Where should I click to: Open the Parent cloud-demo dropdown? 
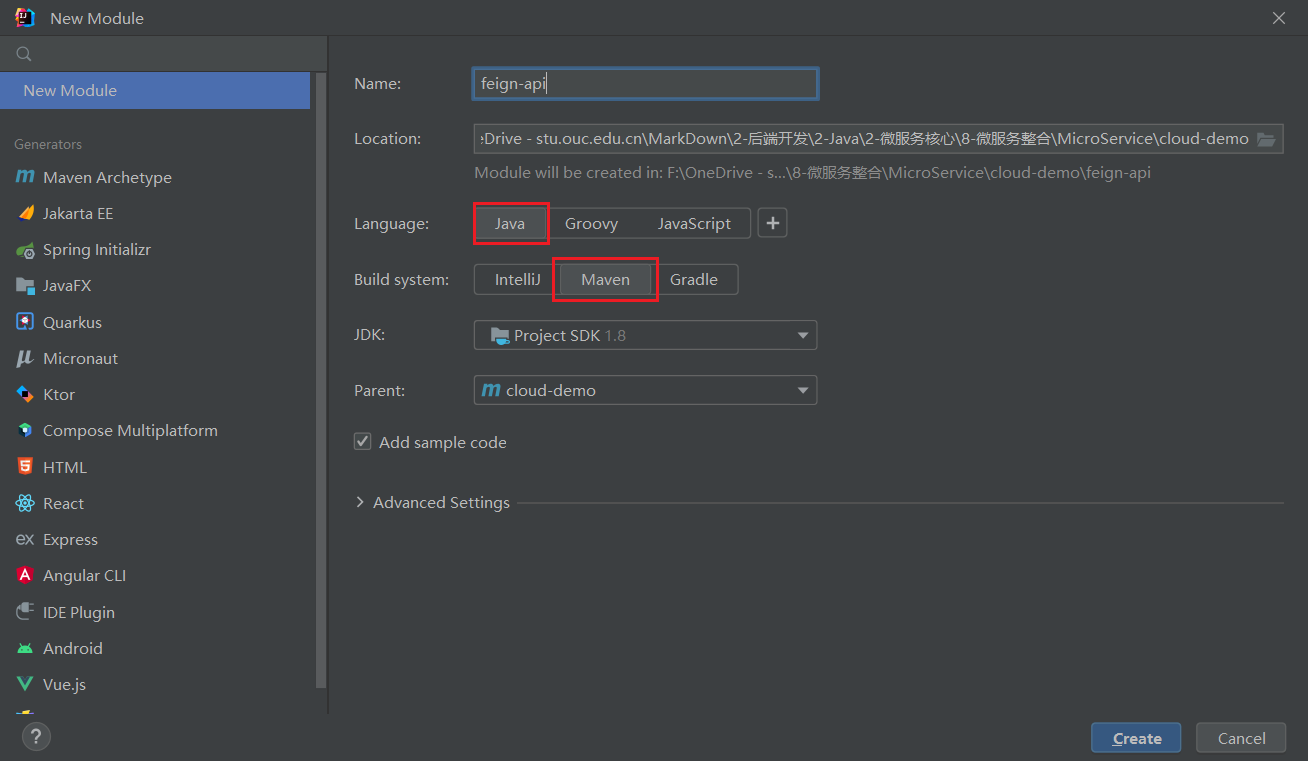(645, 390)
